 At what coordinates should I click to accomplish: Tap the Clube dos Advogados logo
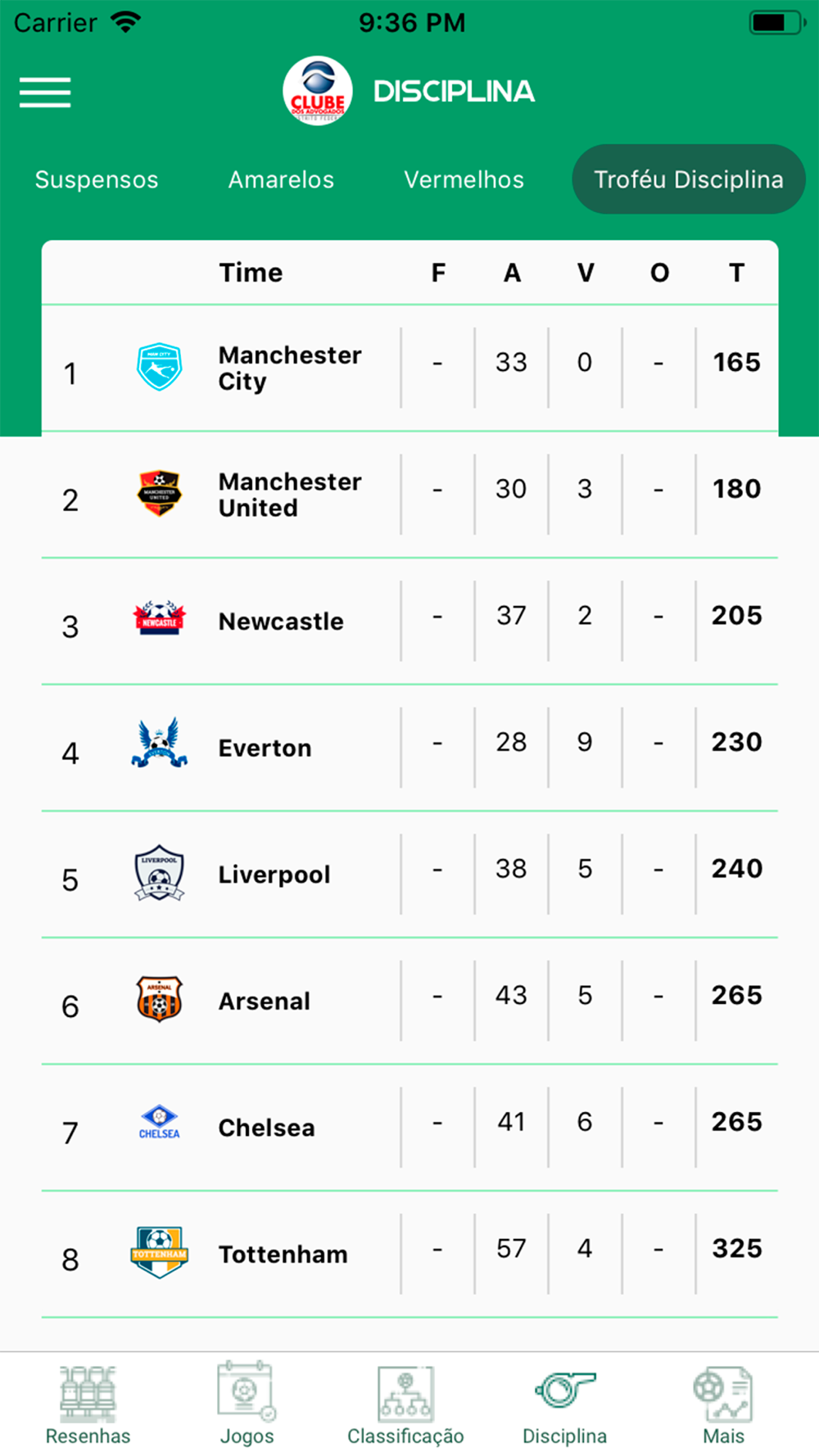click(x=318, y=91)
